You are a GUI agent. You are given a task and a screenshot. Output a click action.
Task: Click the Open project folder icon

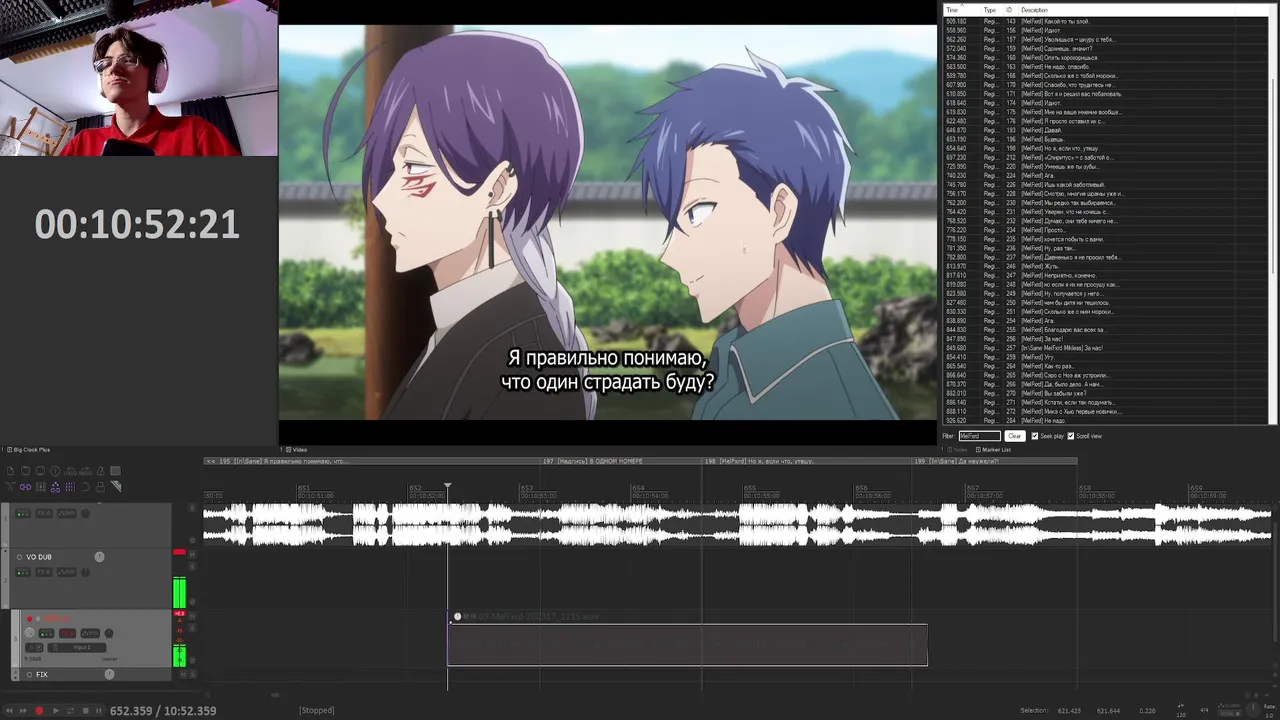click(x=25, y=471)
